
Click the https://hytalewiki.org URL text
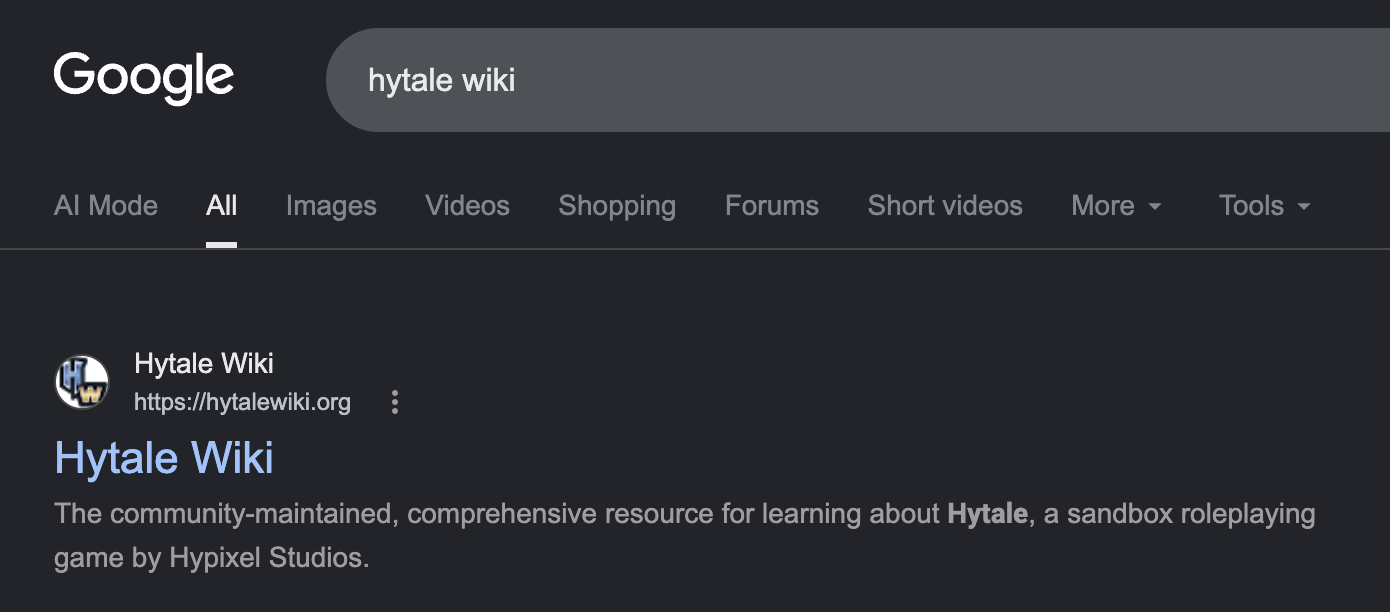(243, 403)
